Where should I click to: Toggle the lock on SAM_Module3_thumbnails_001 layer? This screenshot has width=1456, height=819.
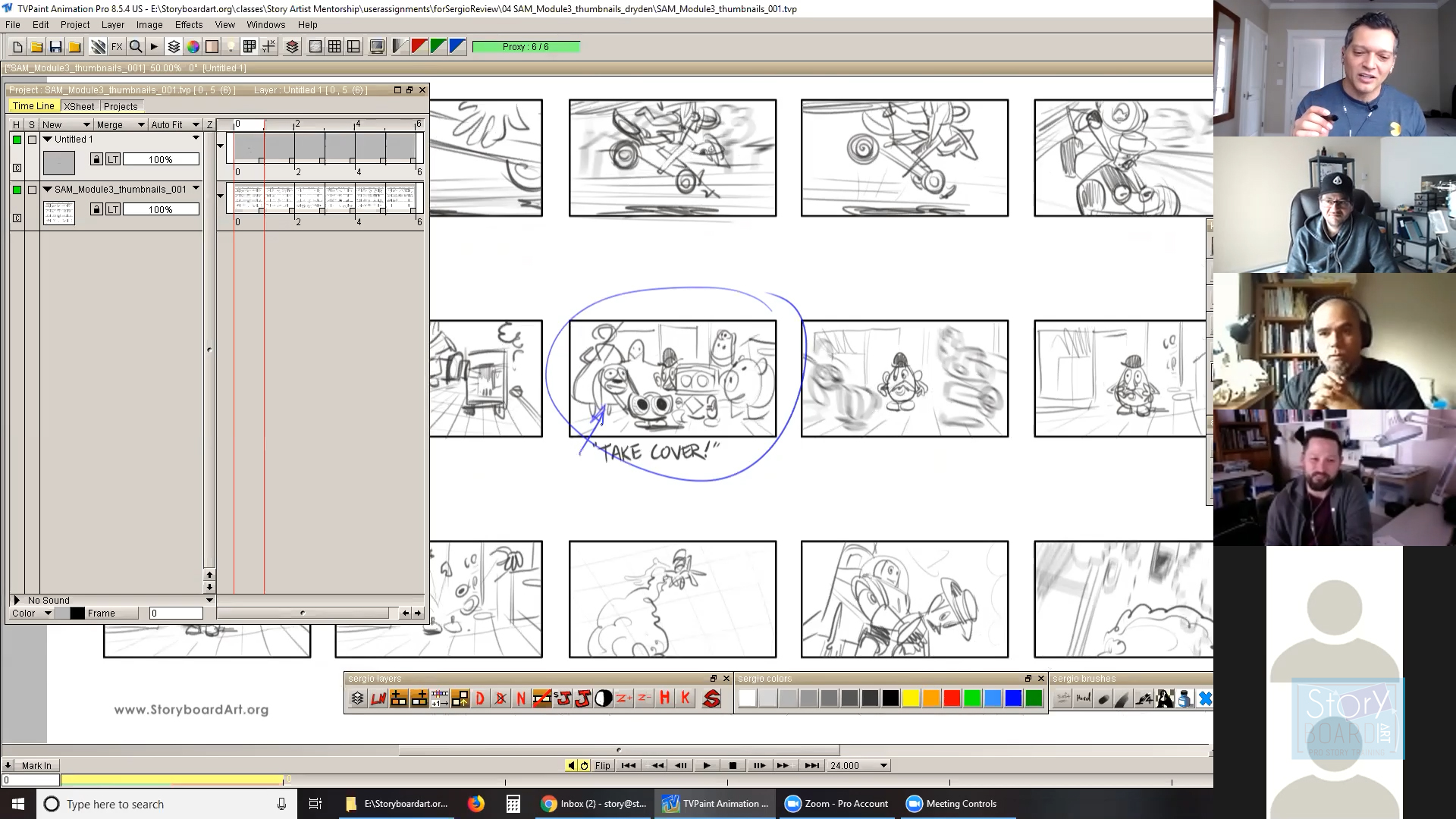pos(96,209)
